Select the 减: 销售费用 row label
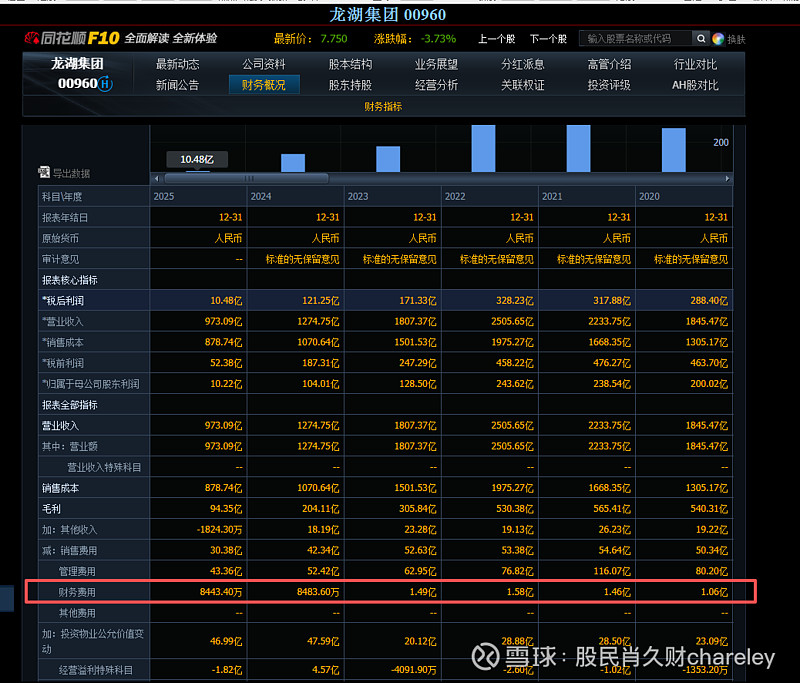Image resolution: width=800 pixels, height=683 pixels. [69, 551]
